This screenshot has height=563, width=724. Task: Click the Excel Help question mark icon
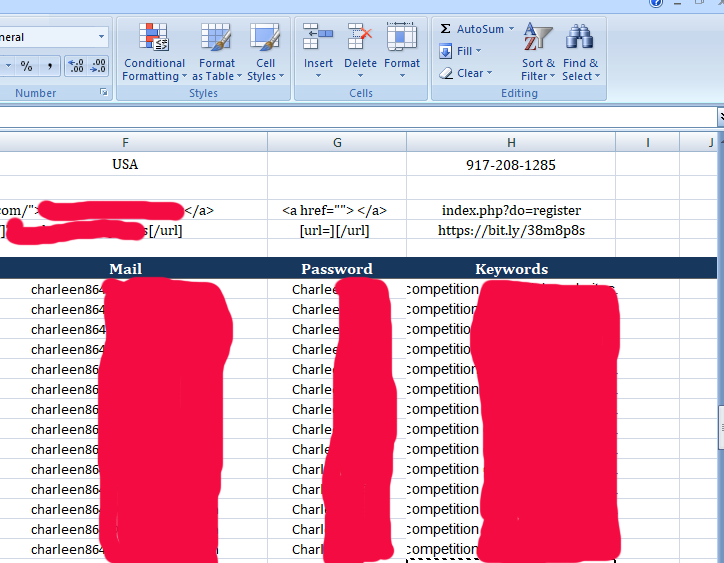(x=656, y=3)
